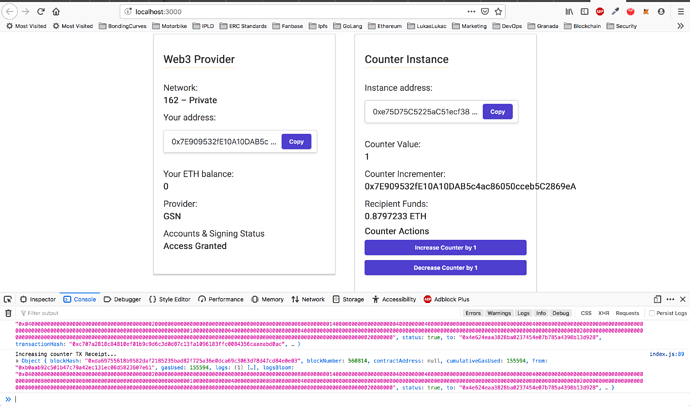Open the index.js:89 source link
Image resolution: width=690 pixels, height=406 pixels.
[x=667, y=354]
